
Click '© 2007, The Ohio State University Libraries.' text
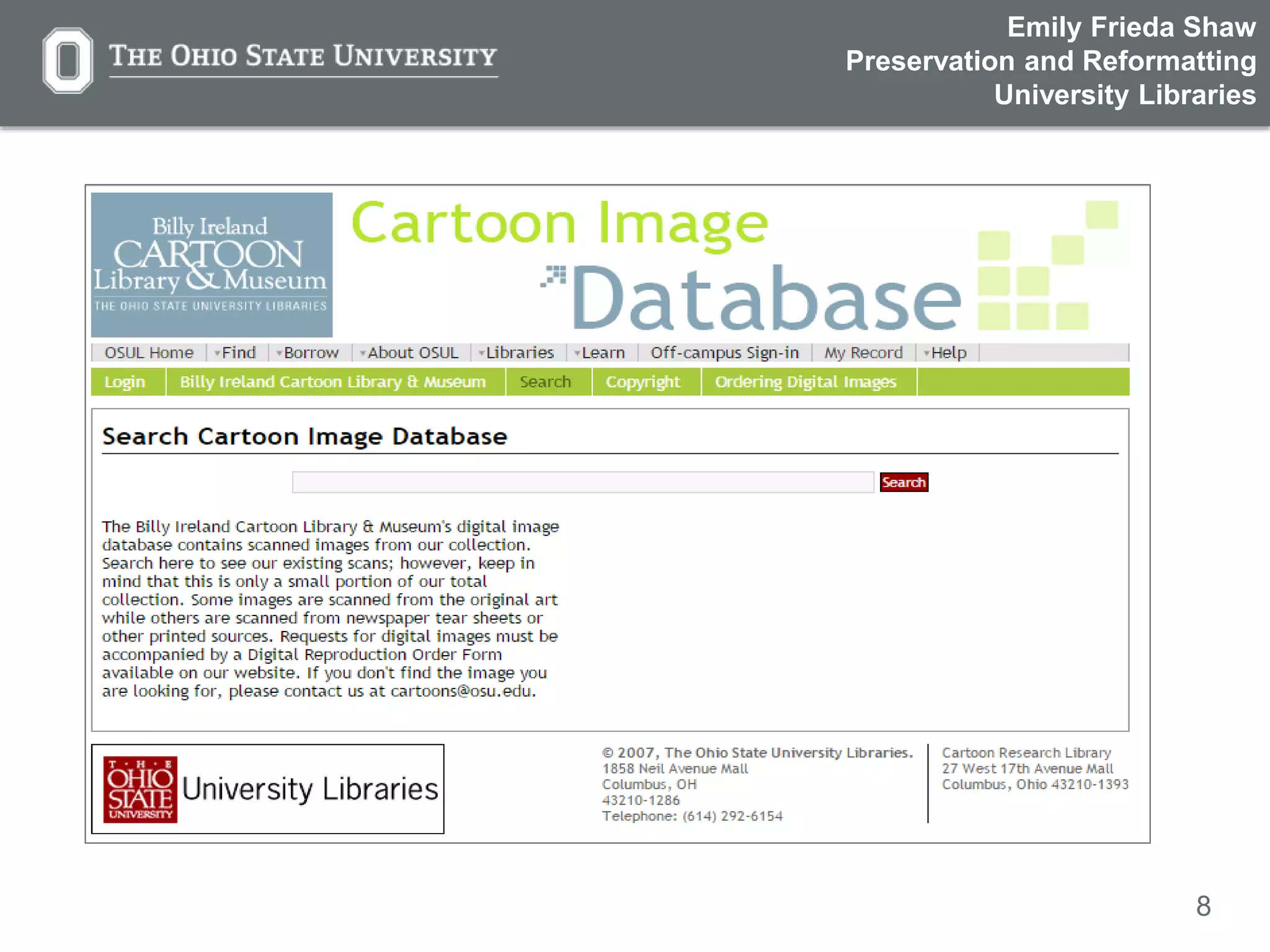(x=757, y=752)
